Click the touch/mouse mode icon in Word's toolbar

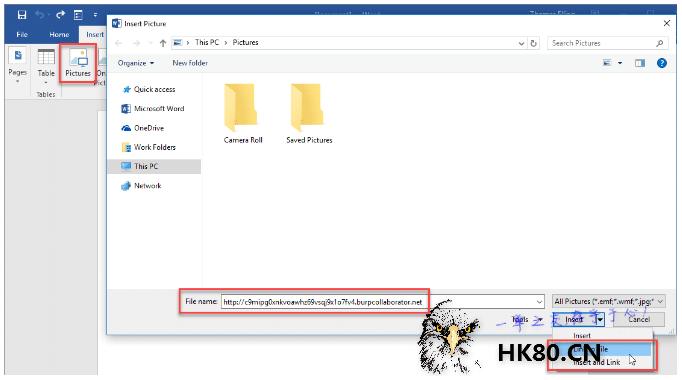click(78, 15)
